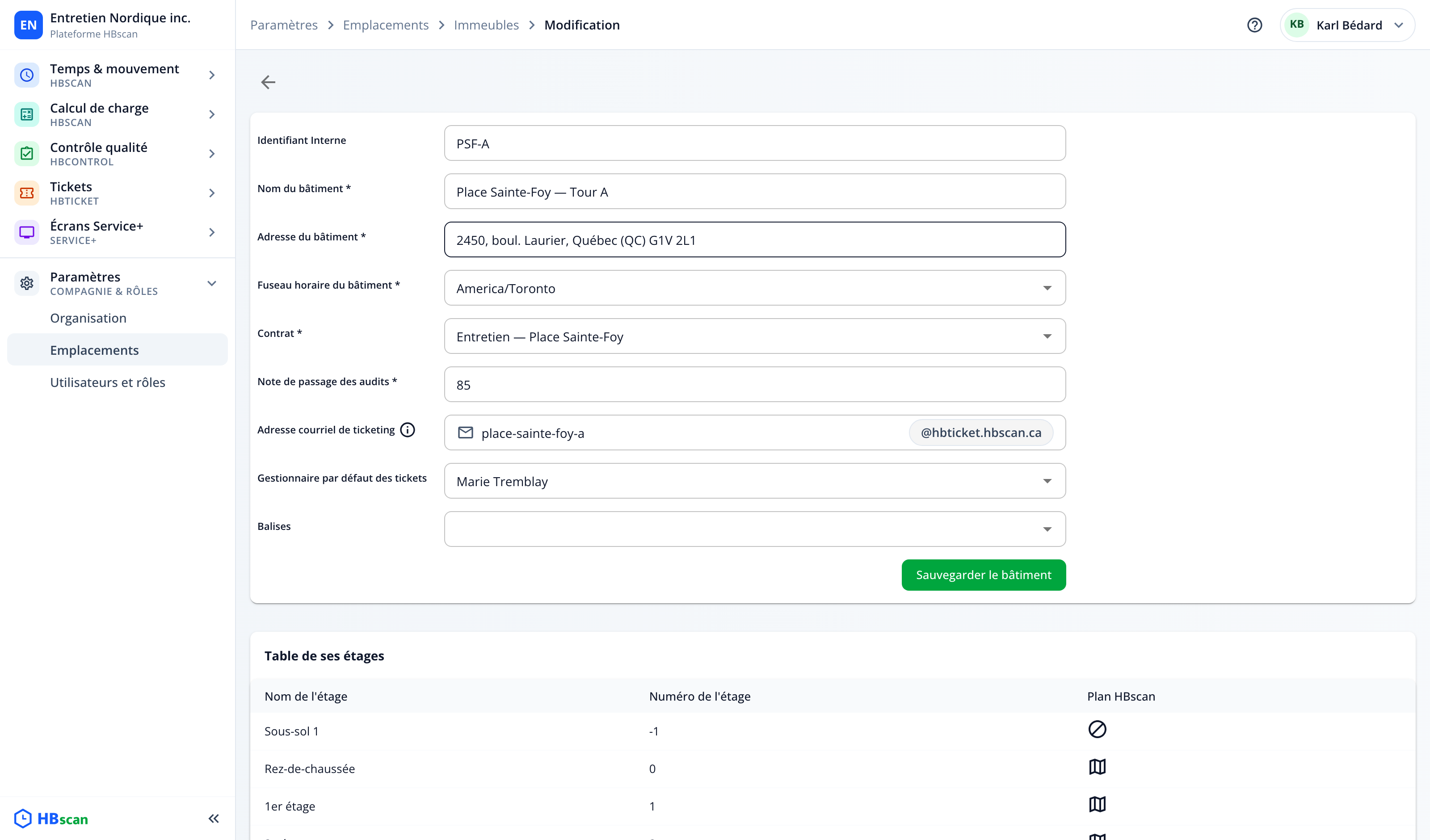Image resolution: width=1430 pixels, height=840 pixels.
Task: Click the Nom du bâtiment field
Action: coord(755,191)
